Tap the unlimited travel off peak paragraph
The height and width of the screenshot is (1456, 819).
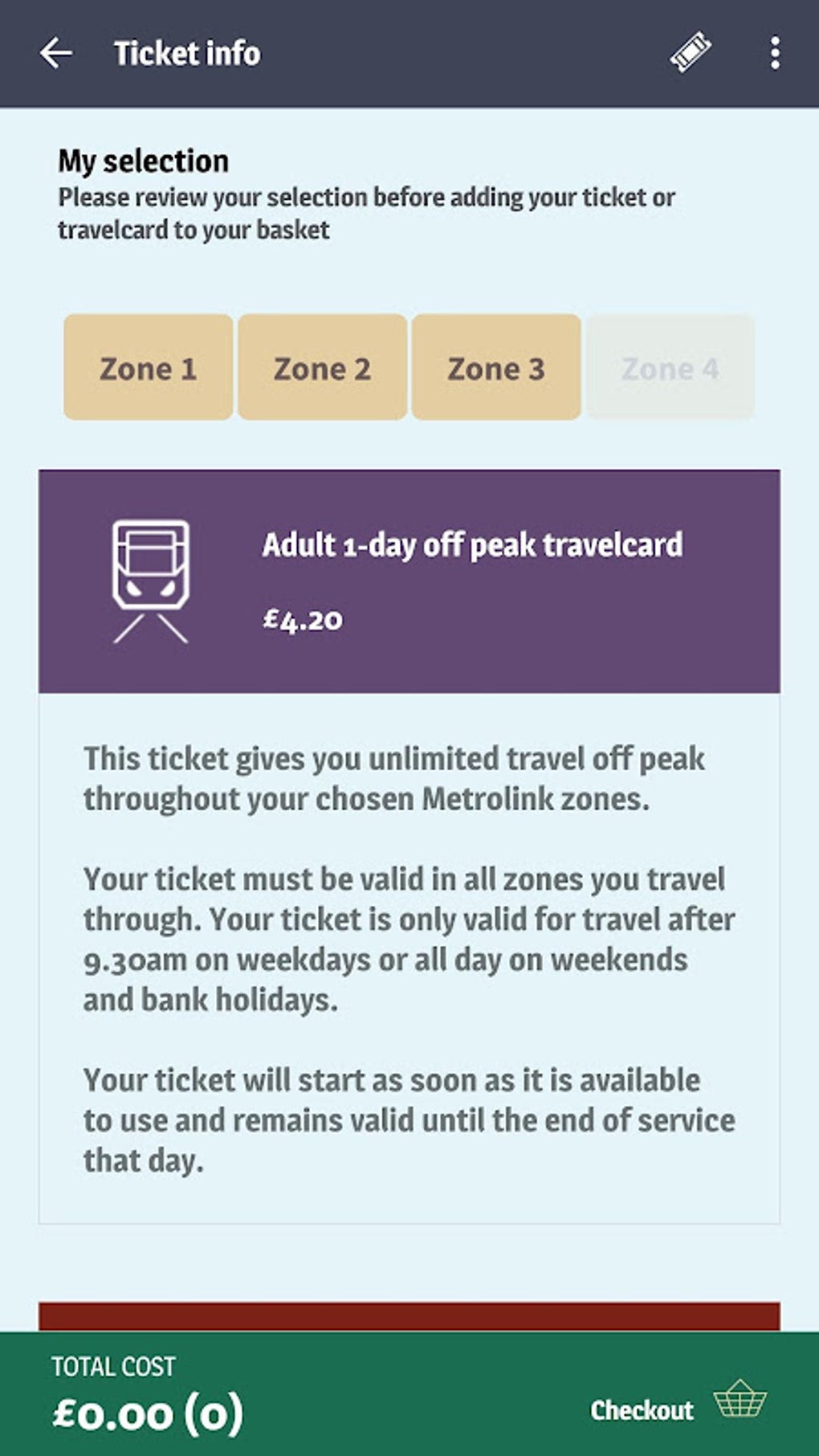(393, 778)
